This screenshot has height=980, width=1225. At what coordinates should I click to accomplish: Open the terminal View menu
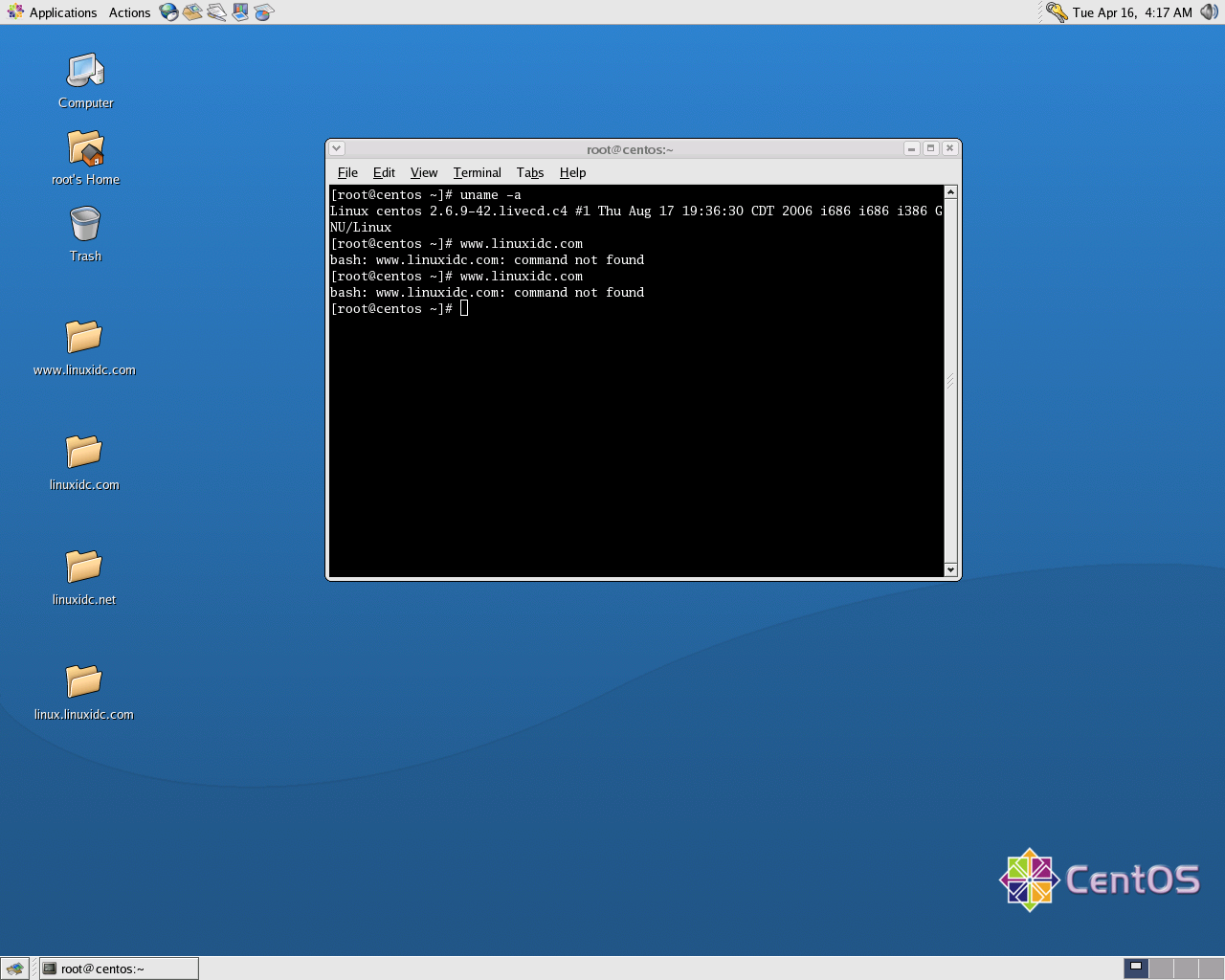(424, 172)
